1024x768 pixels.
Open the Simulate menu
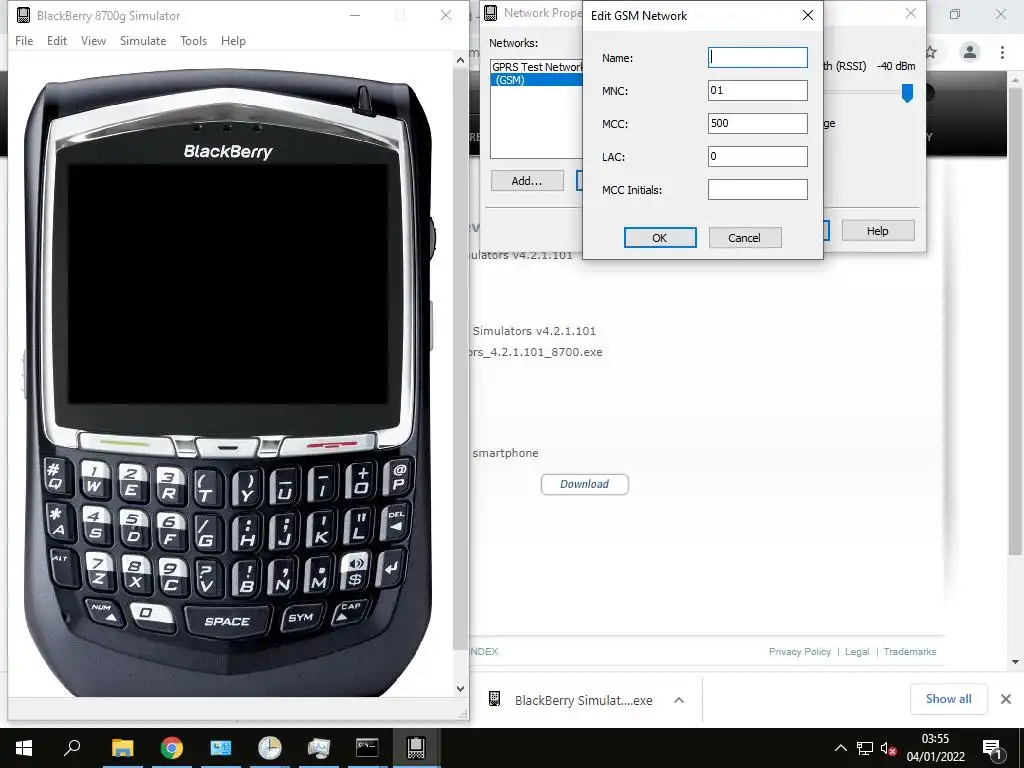pos(143,40)
